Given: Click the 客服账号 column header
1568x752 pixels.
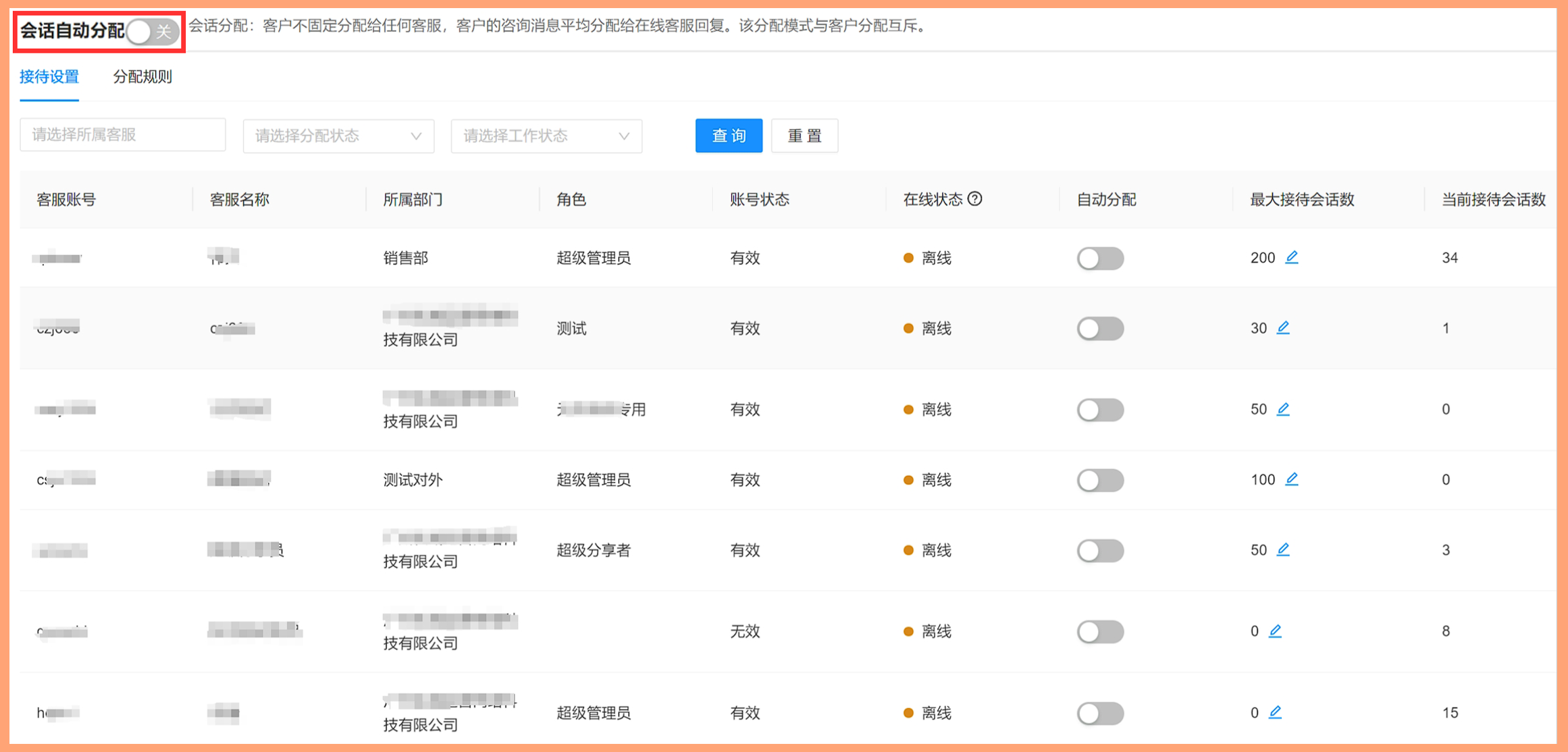Looking at the screenshot, I should (x=66, y=200).
